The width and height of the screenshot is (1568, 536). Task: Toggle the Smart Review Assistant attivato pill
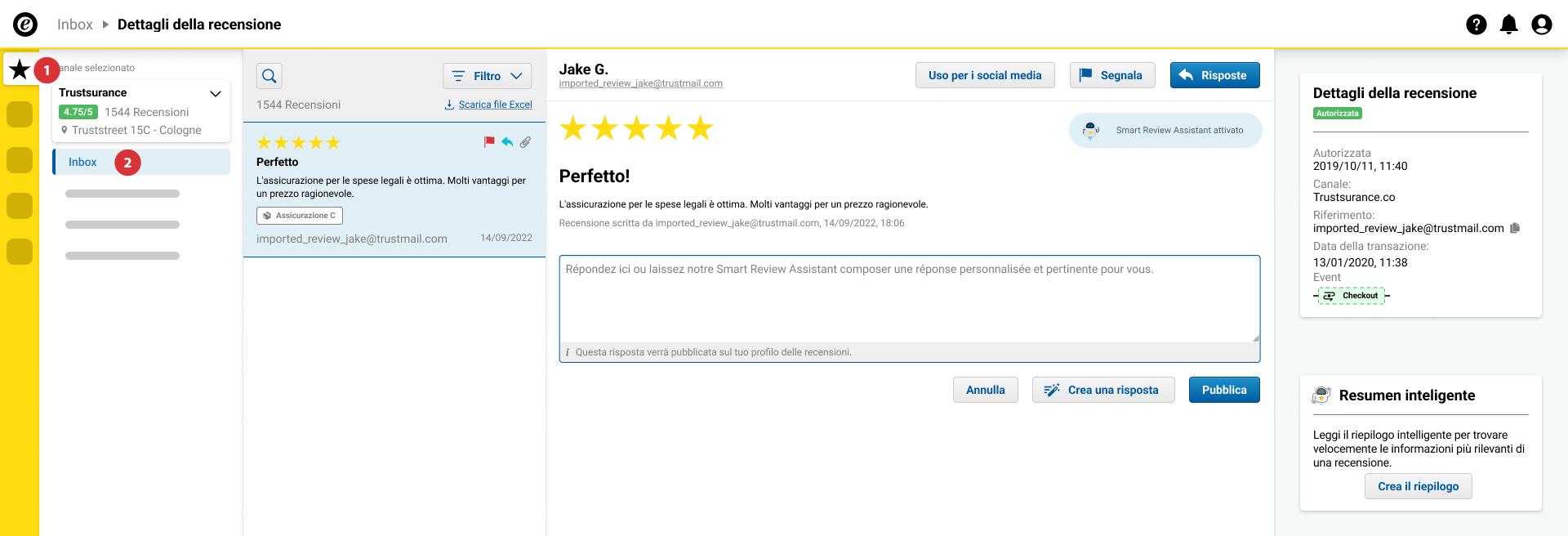[1165, 130]
